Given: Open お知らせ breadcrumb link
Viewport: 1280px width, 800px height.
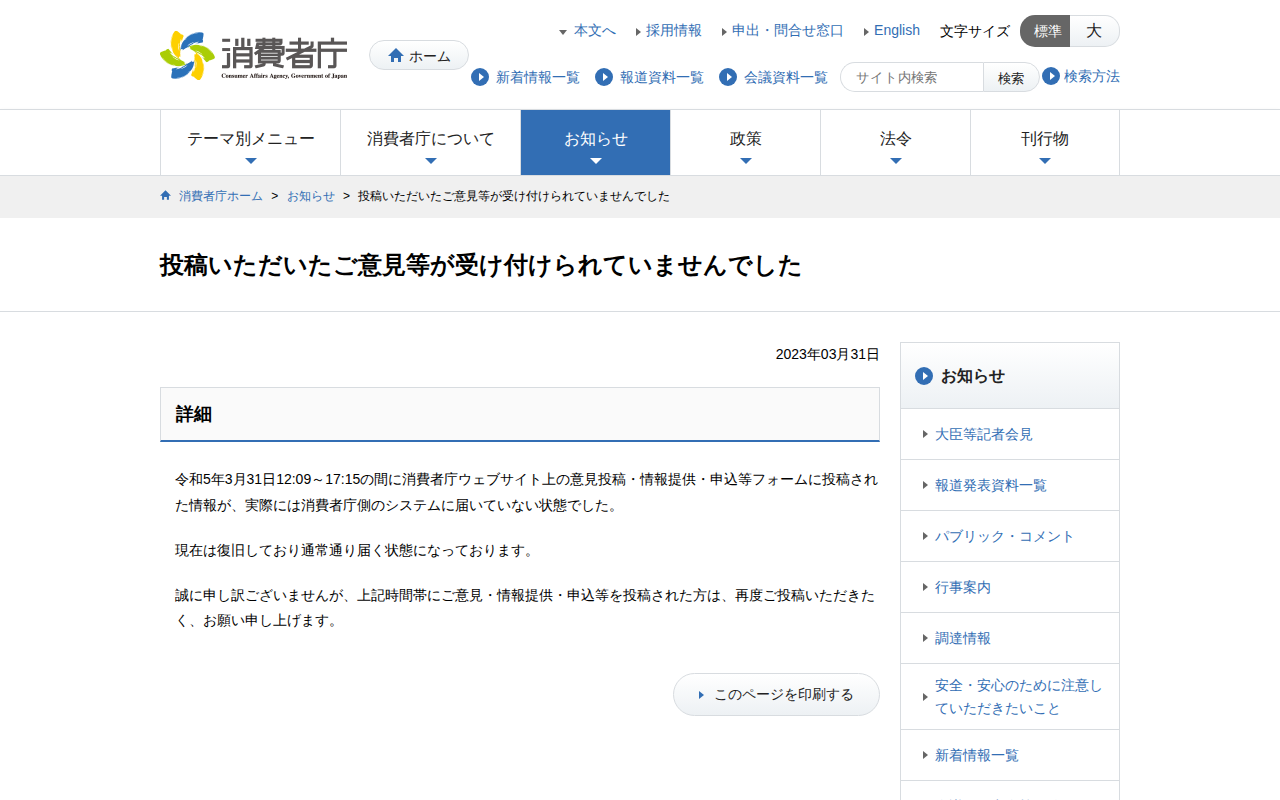Looking at the screenshot, I should [311, 196].
